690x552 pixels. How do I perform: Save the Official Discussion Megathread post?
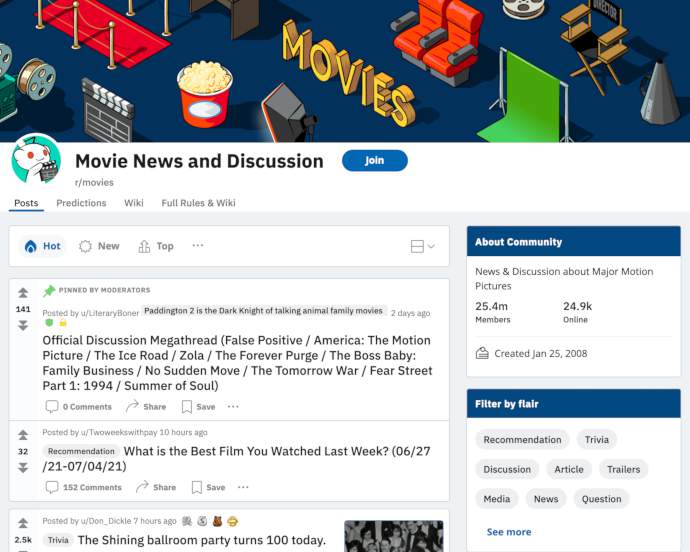click(x=199, y=406)
